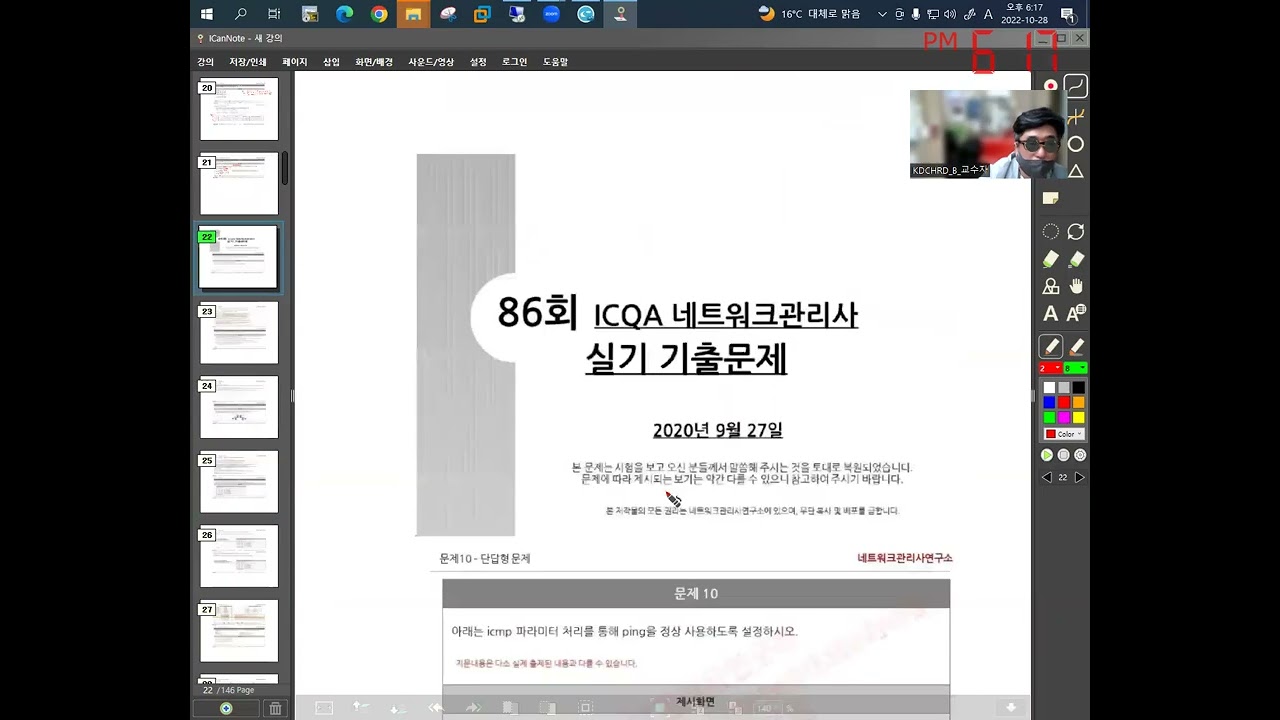Select the freehand curve drawing tool
The width and height of the screenshot is (1280, 720).
tap(1076, 86)
